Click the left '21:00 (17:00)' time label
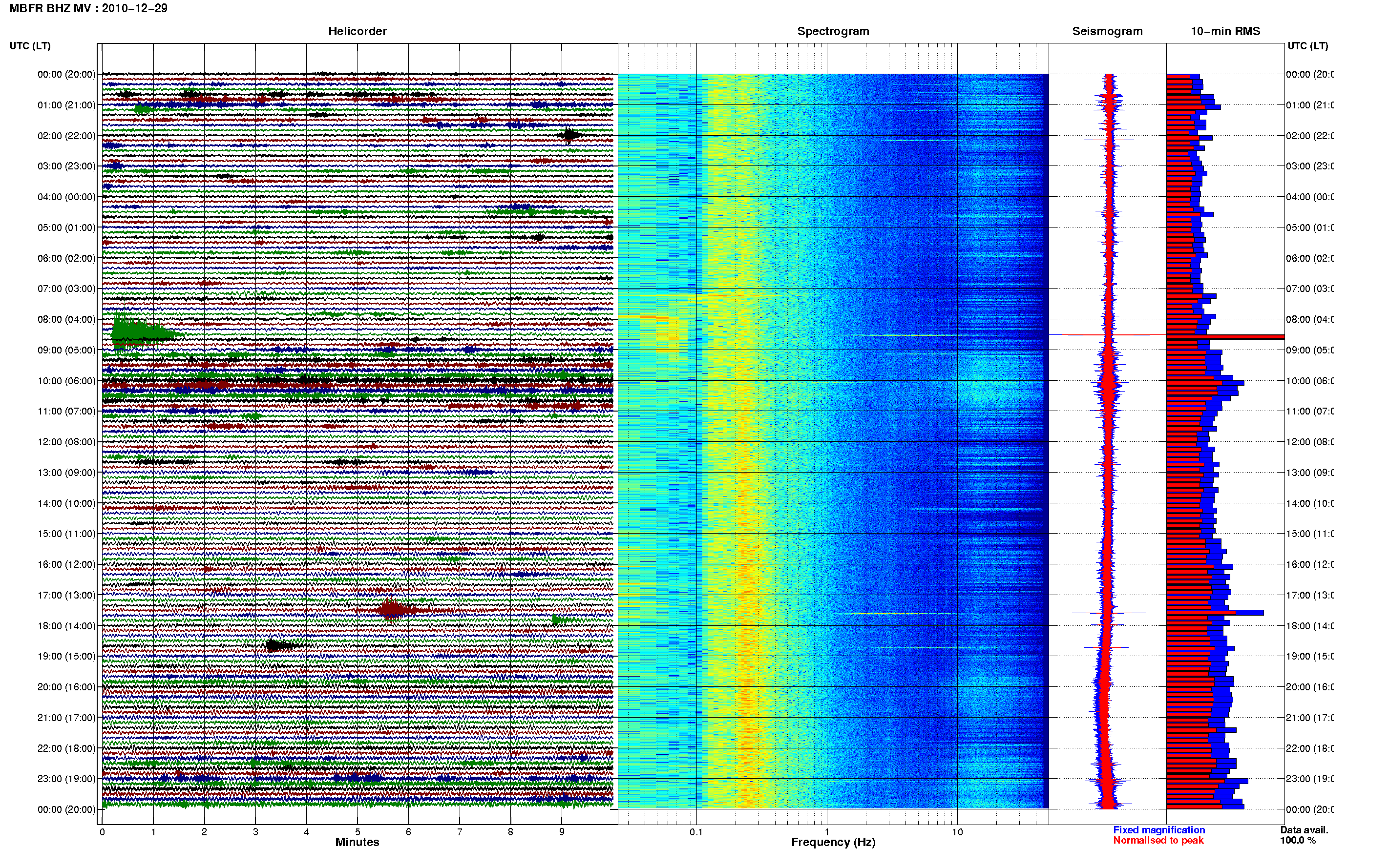 [66, 718]
